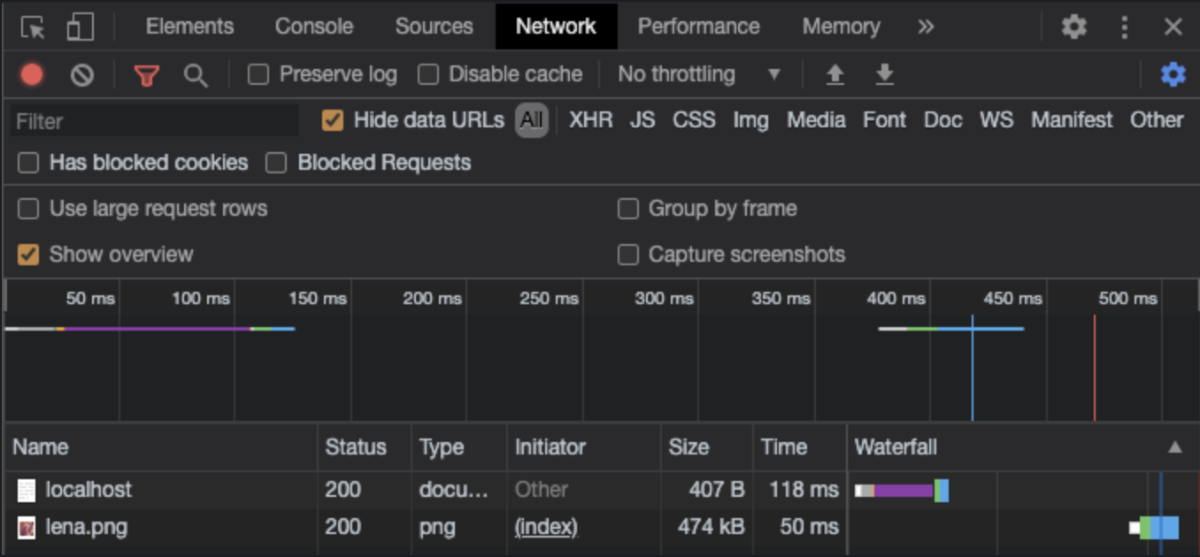Viewport: 1200px width, 557px height.
Task: Filter requests by XHR type
Action: coord(590,121)
